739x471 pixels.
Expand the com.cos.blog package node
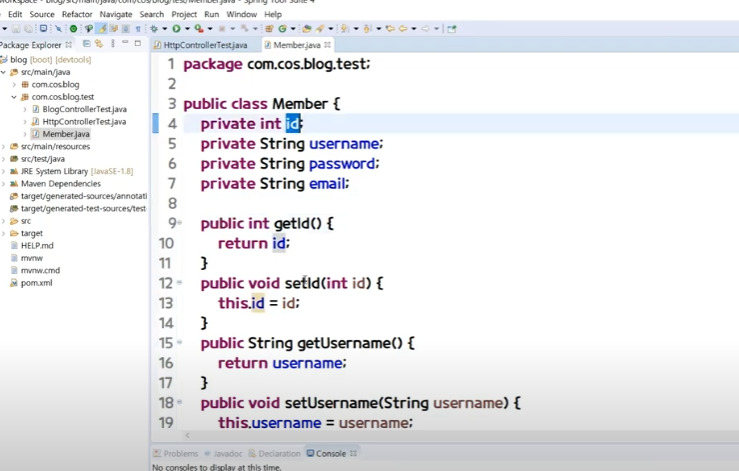(14, 84)
